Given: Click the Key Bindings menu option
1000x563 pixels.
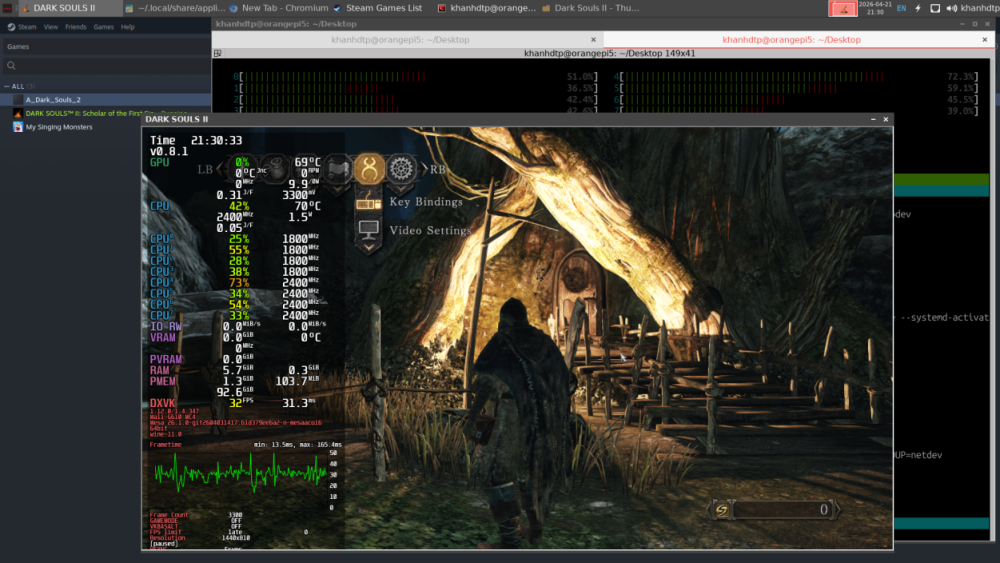Looking at the screenshot, I should click(x=426, y=202).
